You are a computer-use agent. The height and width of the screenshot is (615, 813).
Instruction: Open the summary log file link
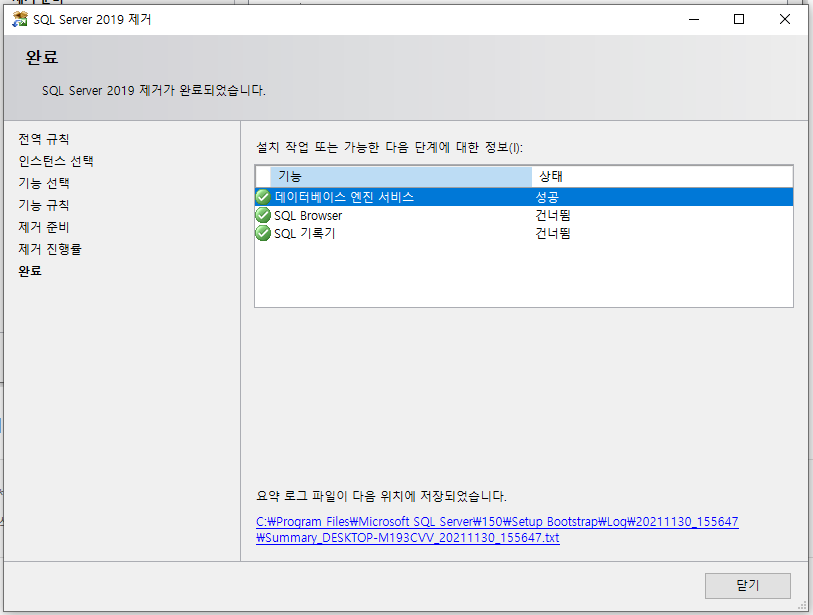(x=497, y=529)
